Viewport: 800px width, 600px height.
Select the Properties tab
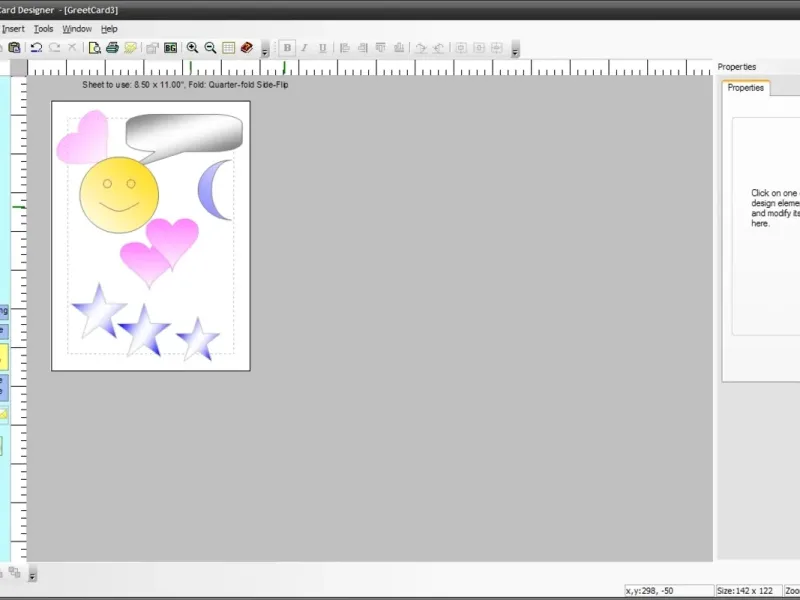745,88
